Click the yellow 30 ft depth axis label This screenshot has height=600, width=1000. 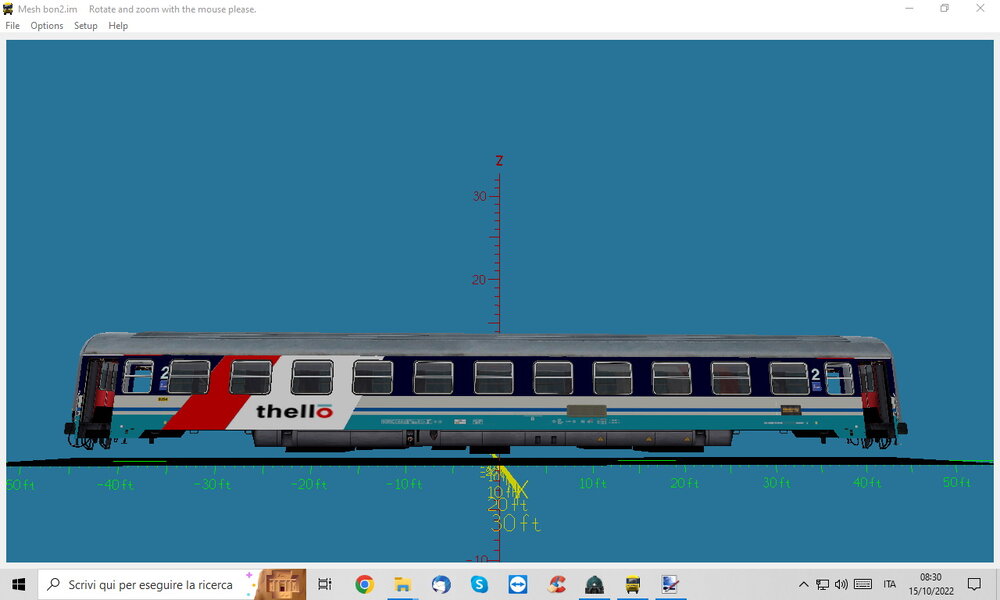click(516, 523)
